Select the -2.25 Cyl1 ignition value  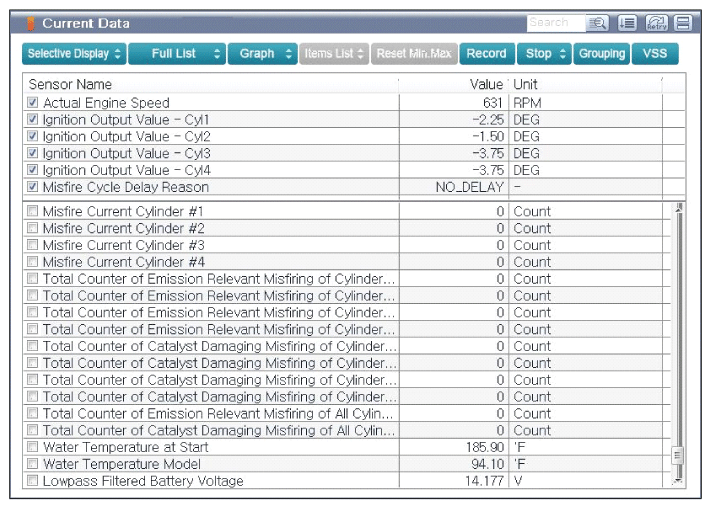[x=488, y=120]
